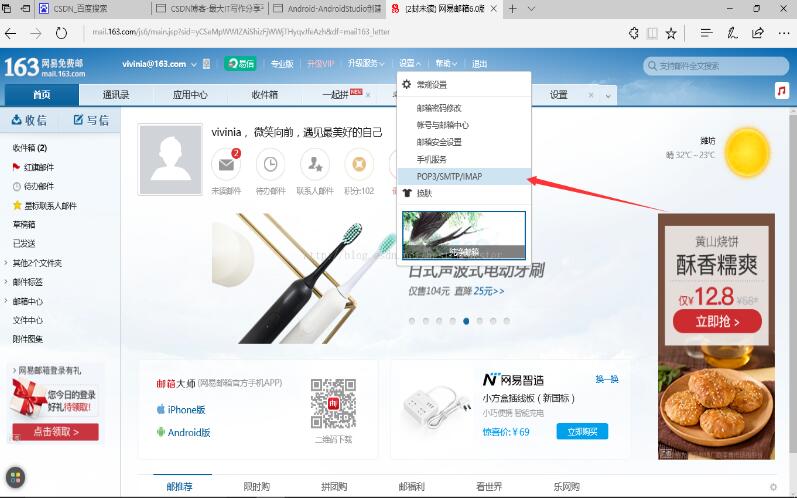Screen dimensions: 797x498
Task: Open the 收件箱 tab in tab bar
Action: coord(265,95)
